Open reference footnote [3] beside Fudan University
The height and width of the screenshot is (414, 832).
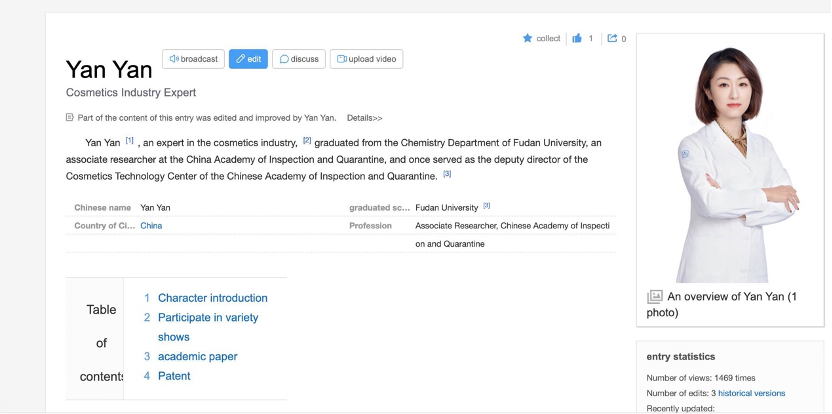pyautogui.click(x=487, y=206)
